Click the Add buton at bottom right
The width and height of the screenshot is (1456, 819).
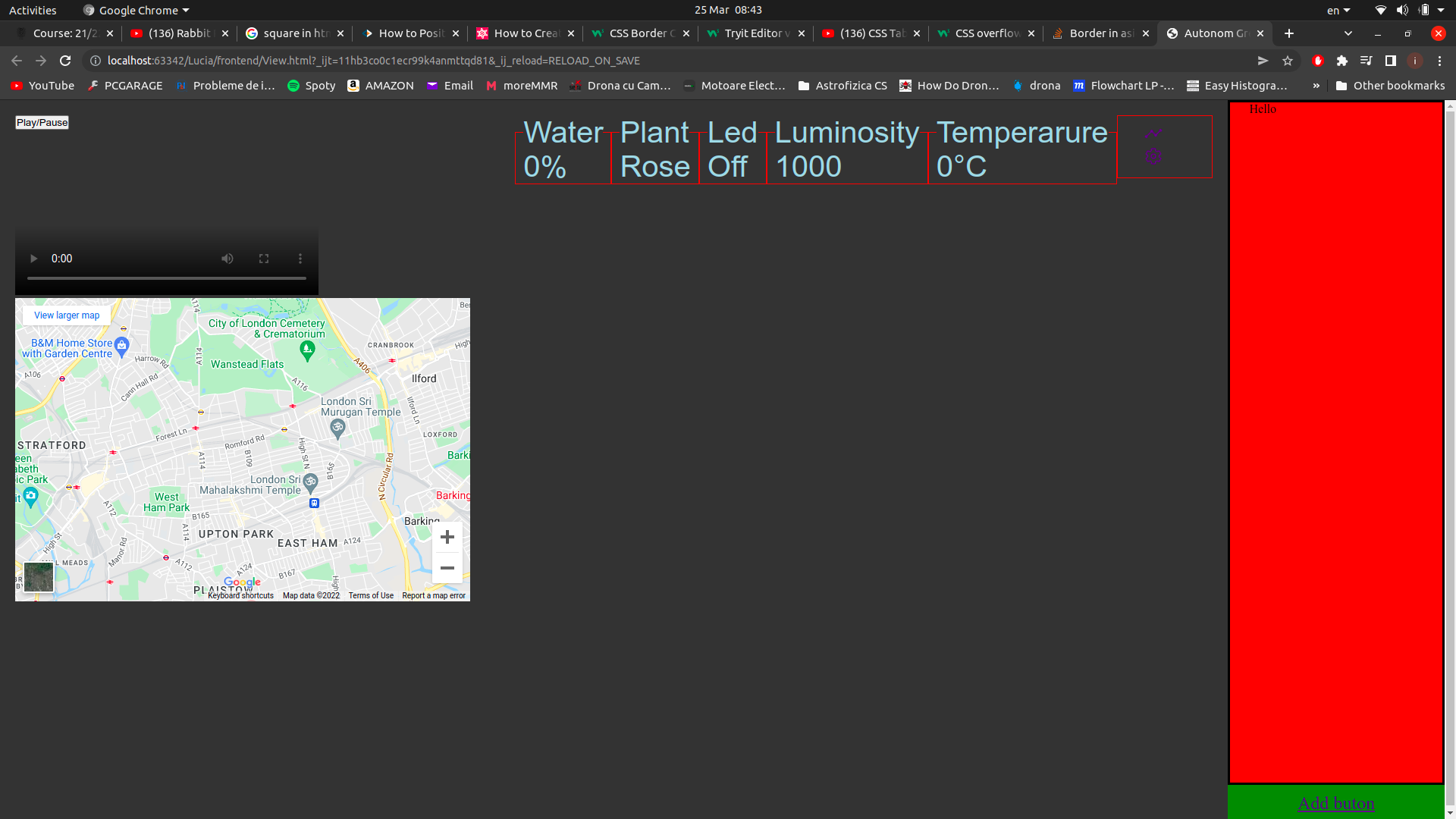coord(1335,803)
